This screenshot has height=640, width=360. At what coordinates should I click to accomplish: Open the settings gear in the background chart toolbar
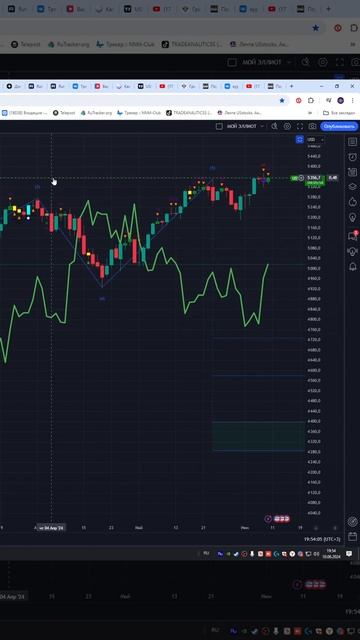pos(322,62)
